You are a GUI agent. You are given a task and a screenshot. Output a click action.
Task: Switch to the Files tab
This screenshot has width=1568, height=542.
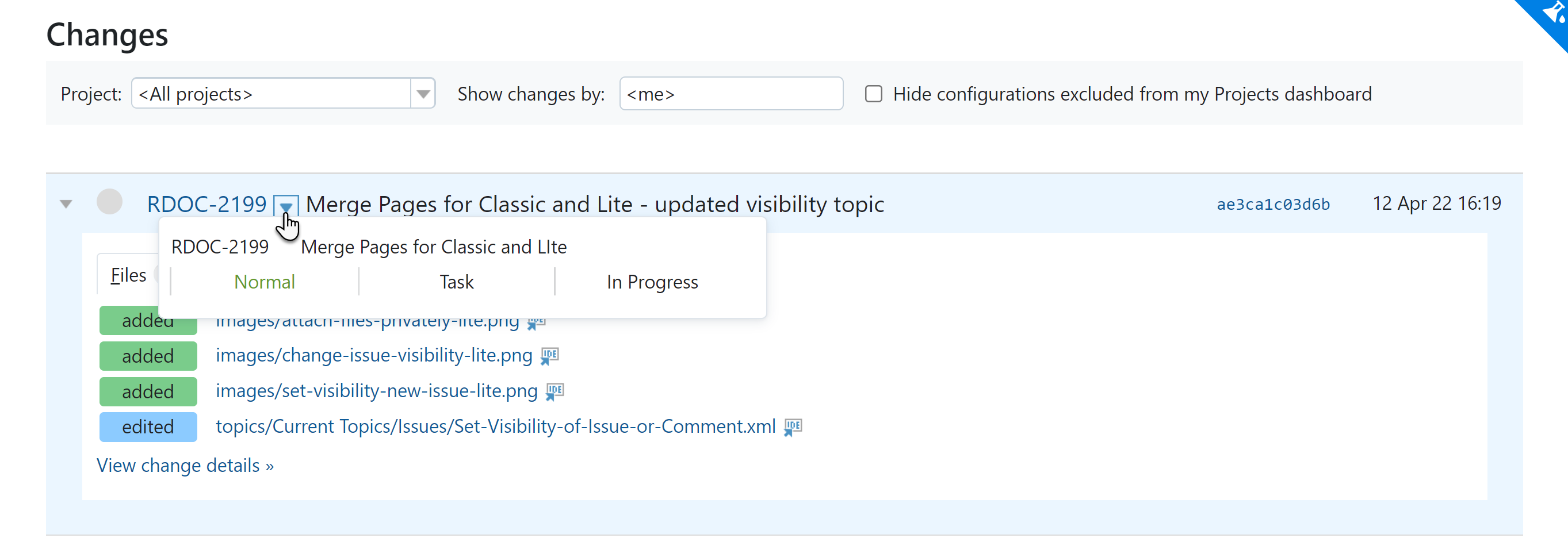click(128, 274)
